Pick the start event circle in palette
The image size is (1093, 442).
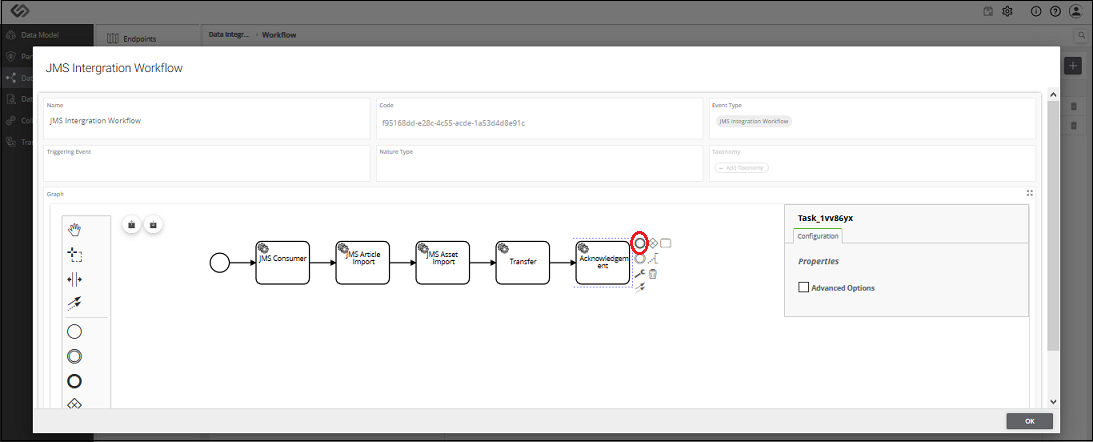(75, 332)
